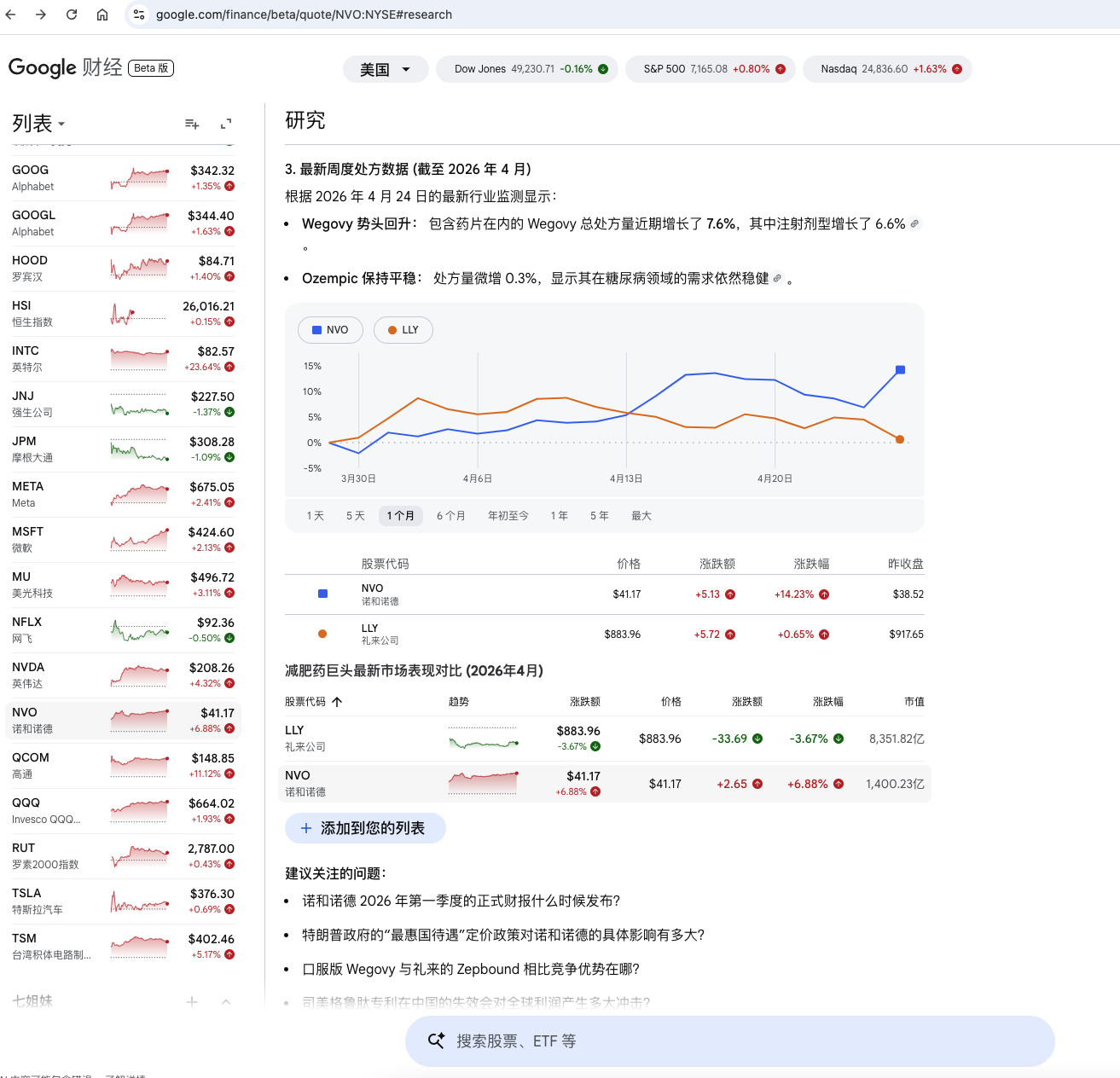Screen dimensions: 1120x1078
Task: Click the NVO trend sparkline in comparison table
Action: point(484,784)
